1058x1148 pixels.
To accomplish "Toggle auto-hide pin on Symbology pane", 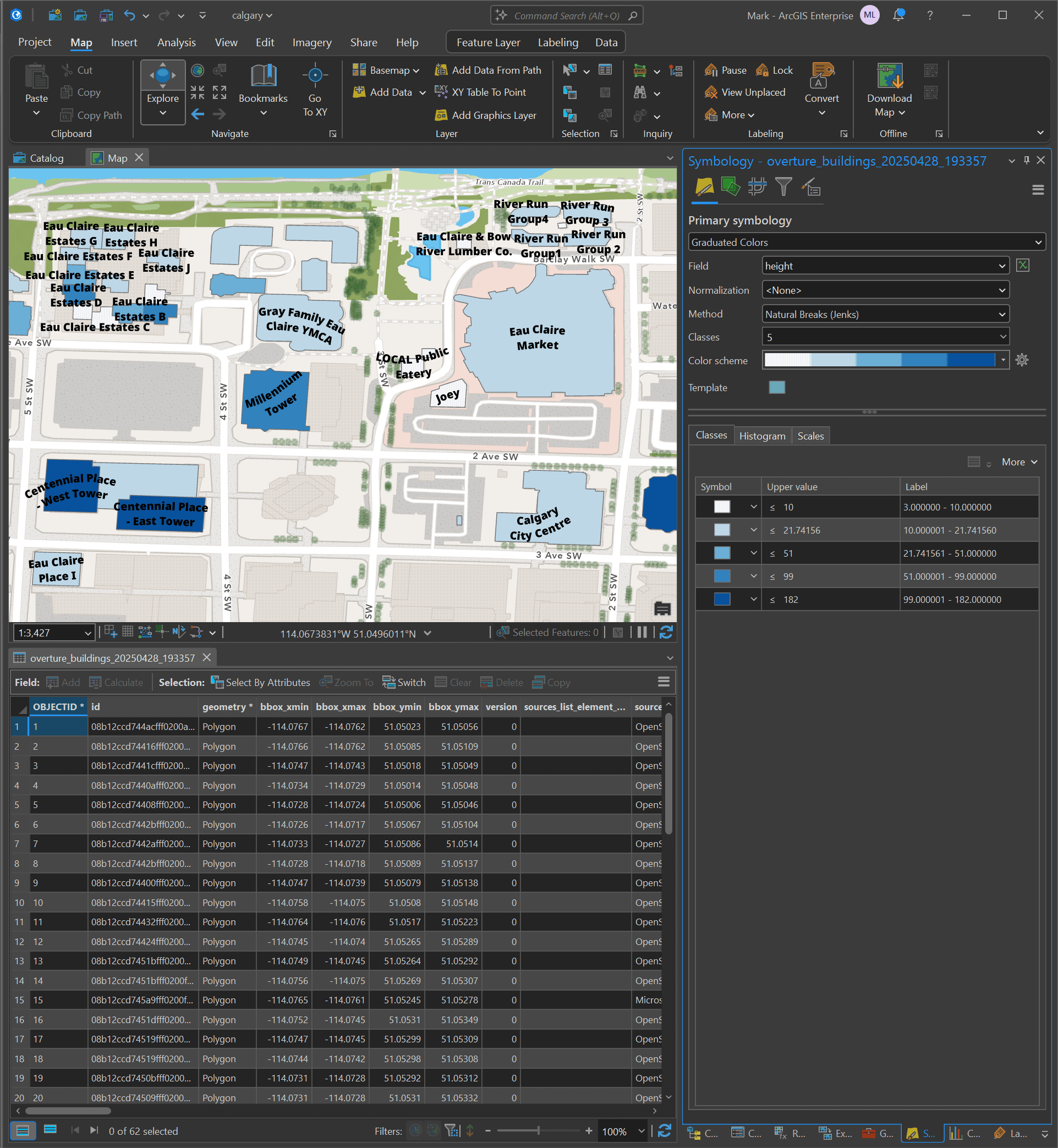I will coord(1027,160).
